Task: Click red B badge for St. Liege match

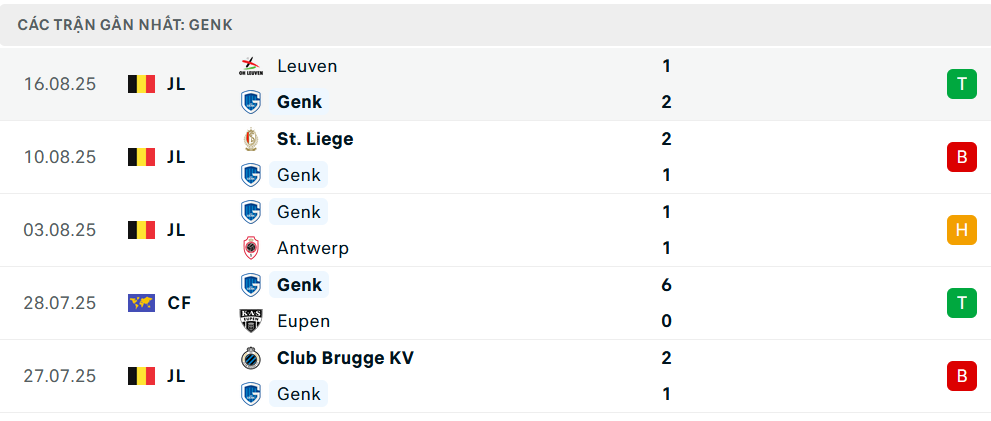Action: pyautogui.click(x=961, y=157)
